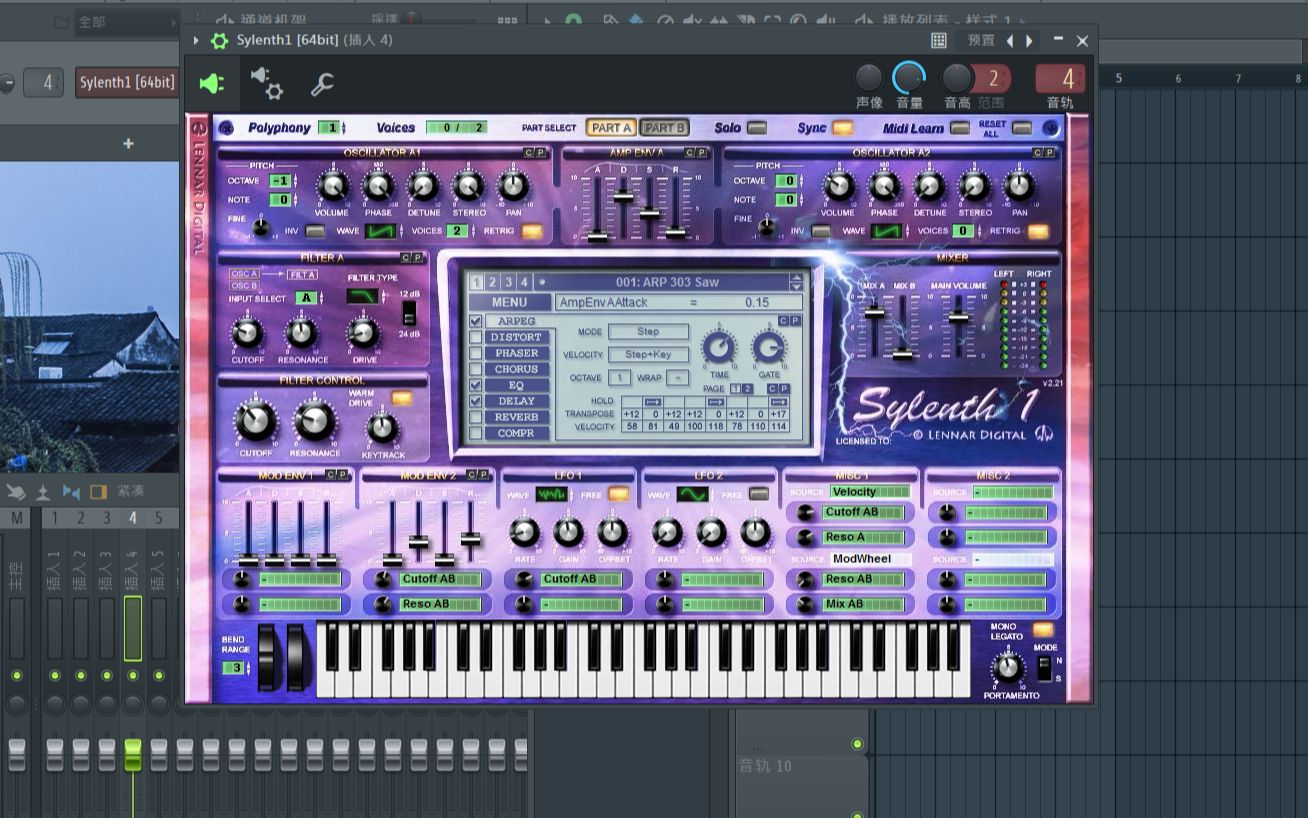Viewport: 1308px width, 818px height.
Task: Enable the REVERB effect checkbox
Action: (x=476, y=417)
